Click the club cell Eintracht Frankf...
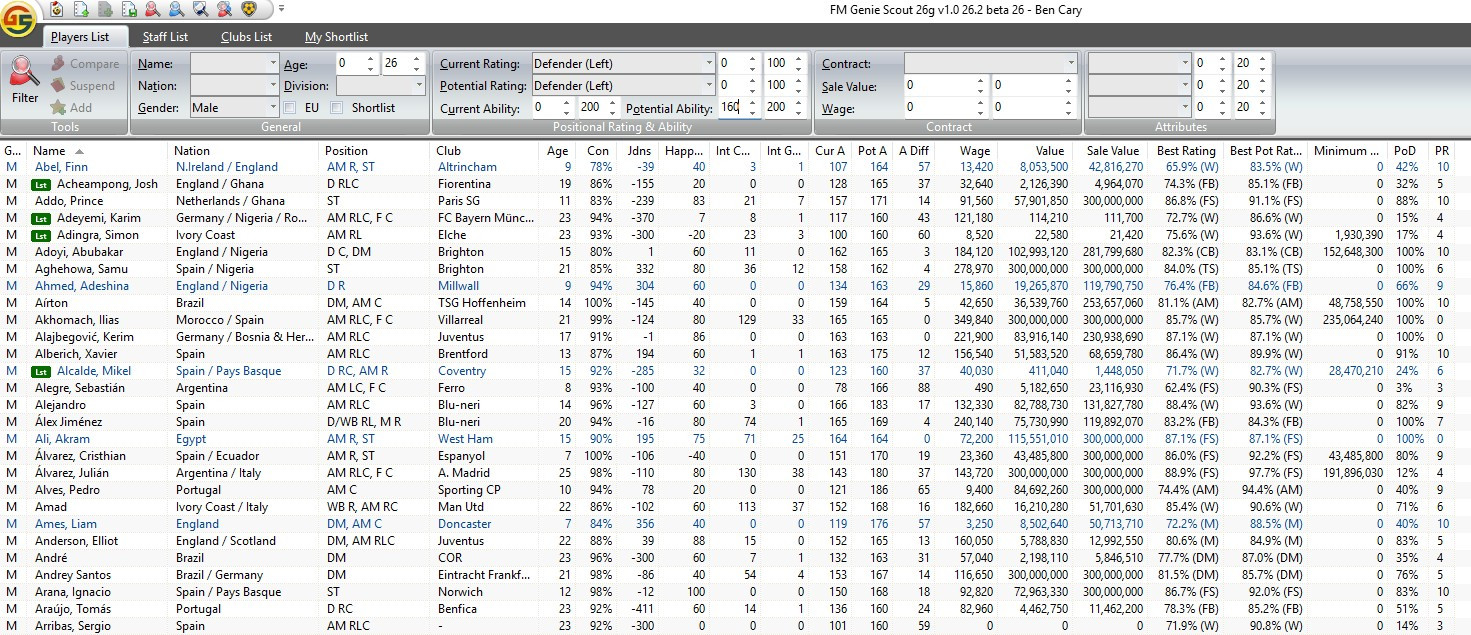Image resolution: width=1471 pixels, height=635 pixels. (x=484, y=575)
